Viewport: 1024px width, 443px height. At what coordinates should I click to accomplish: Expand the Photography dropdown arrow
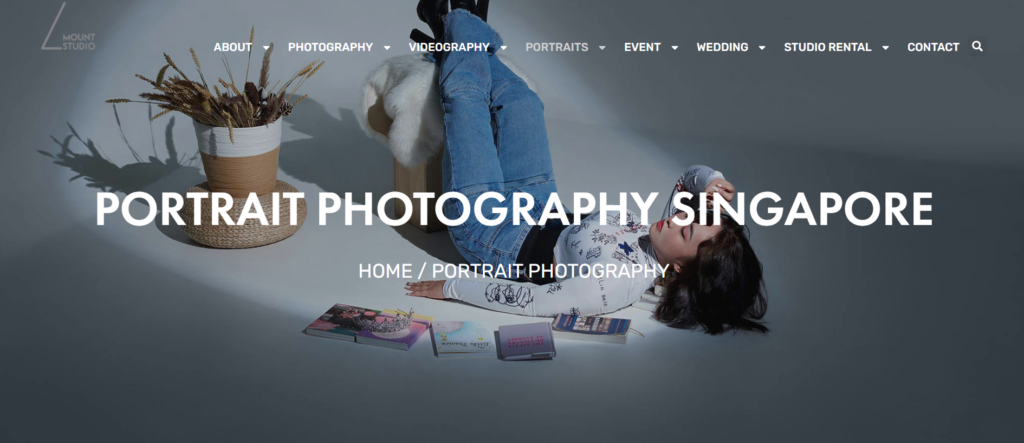[387, 47]
